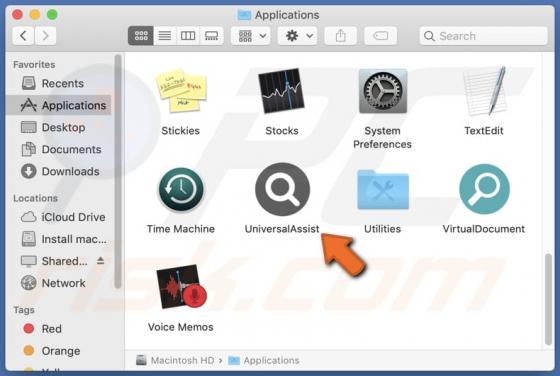
Task: Click the Edit Tags toolbar button
Action: [x=380, y=36]
